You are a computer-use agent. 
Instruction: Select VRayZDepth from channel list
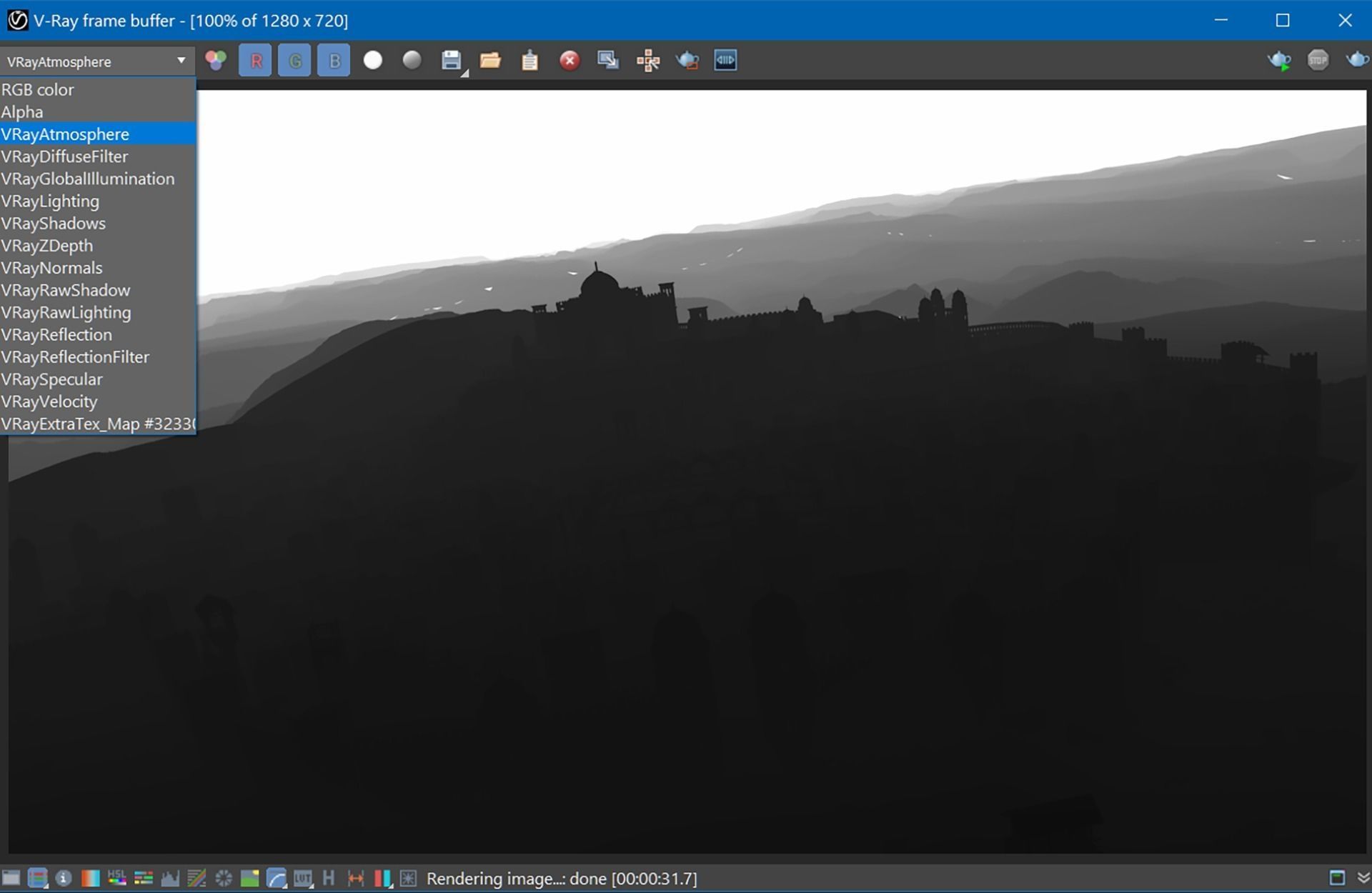[x=47, y=246]
